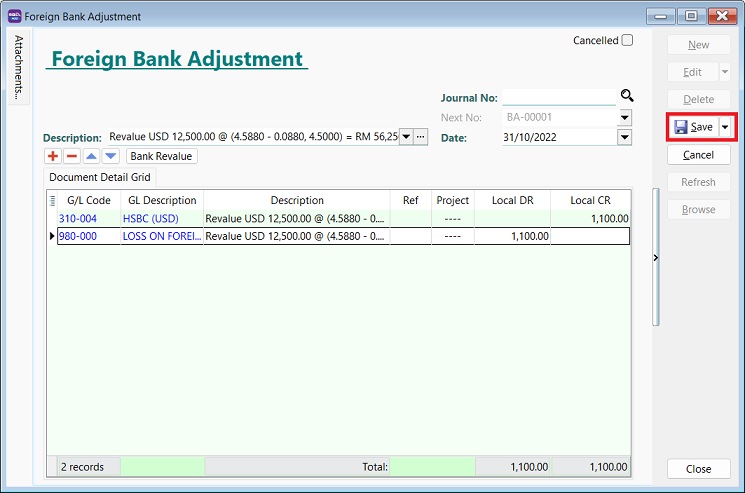745x493 pixels.
Task: Expand the Description field dropdown
Action: click(x=406, y=137)
